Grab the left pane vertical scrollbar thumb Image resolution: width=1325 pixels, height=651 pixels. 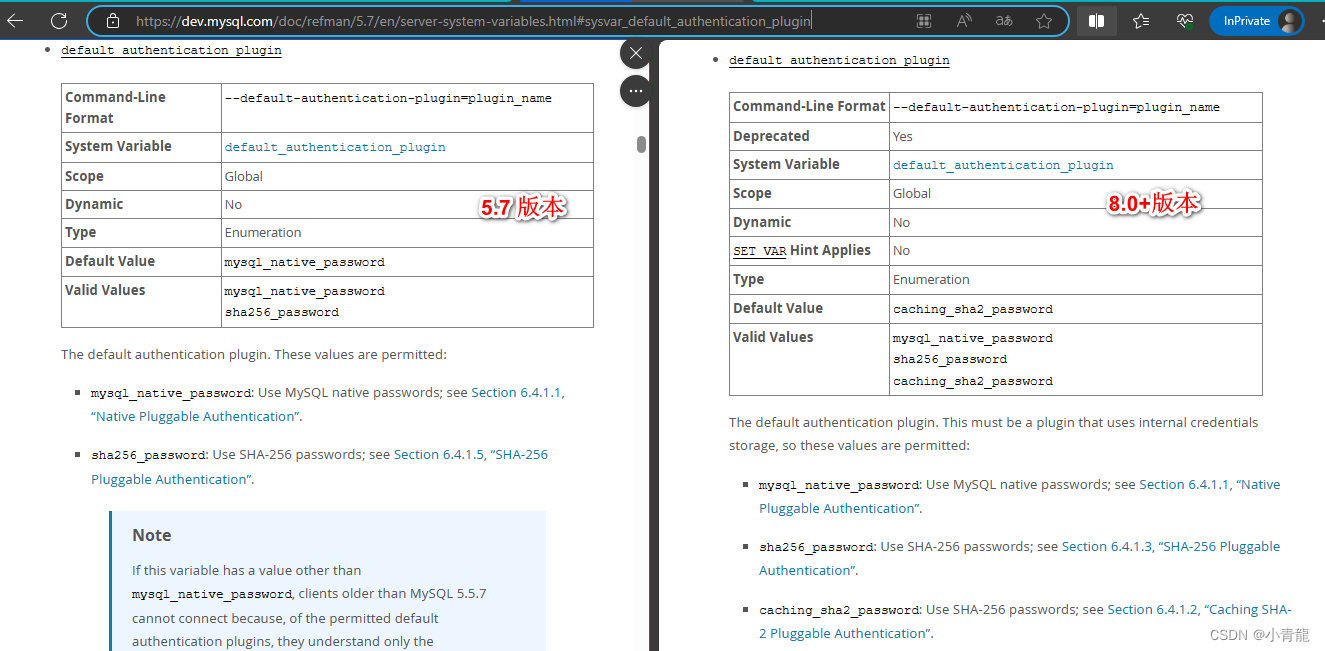tap(641, 144)
